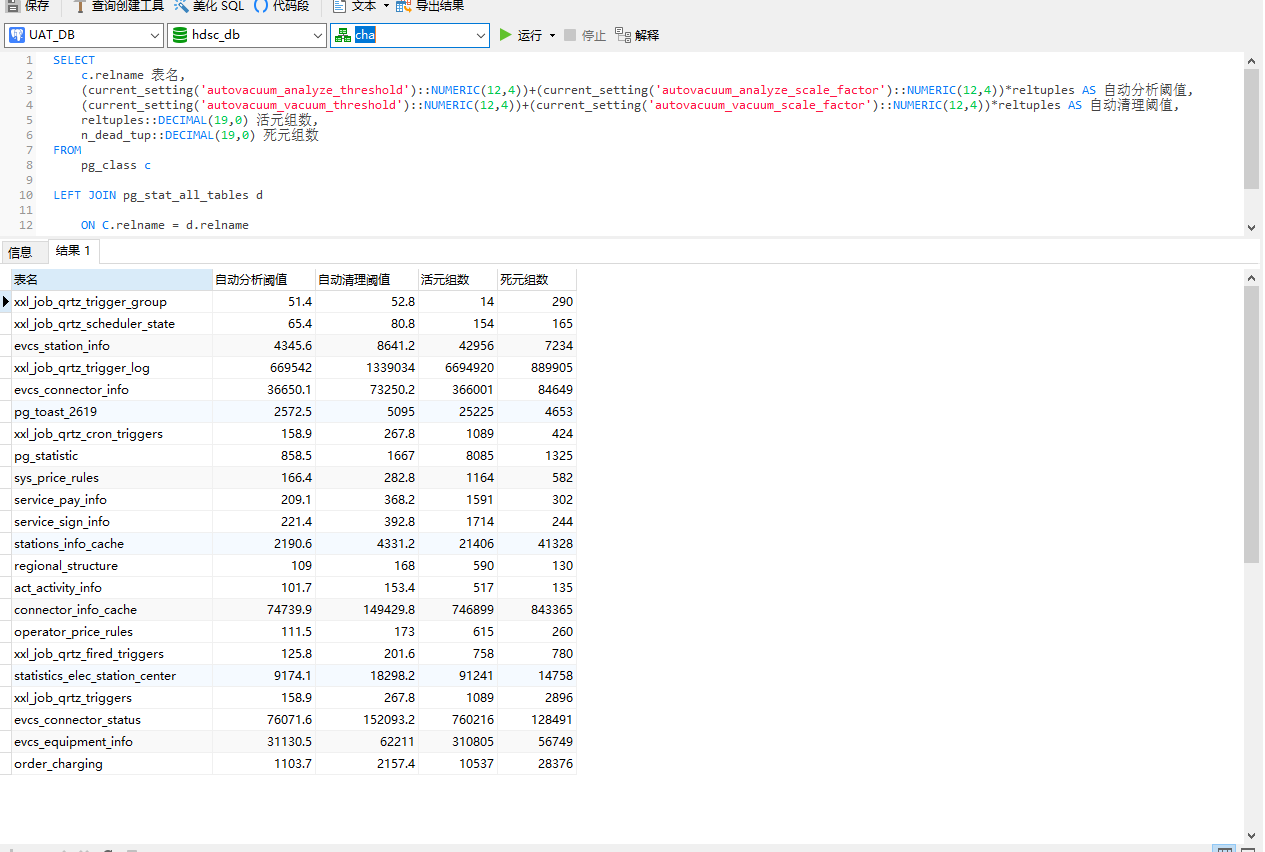Click Export Result (导出结果)
This screenshot has height=852, width=1265.
(x=430, y=6)
